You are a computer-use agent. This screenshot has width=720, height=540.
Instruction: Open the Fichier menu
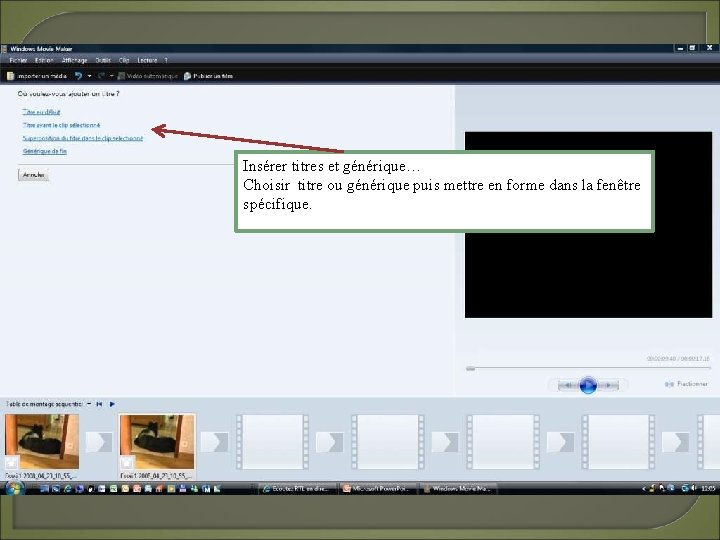pyautogui.click(x=18, y=60)
